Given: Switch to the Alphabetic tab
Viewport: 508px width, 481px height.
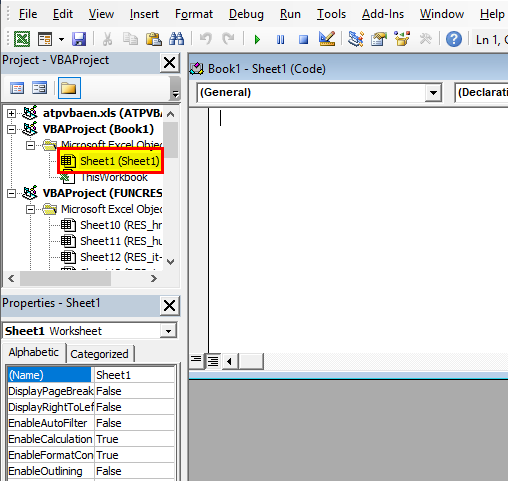Looking at the screenshot, I should tap(34, 352).
